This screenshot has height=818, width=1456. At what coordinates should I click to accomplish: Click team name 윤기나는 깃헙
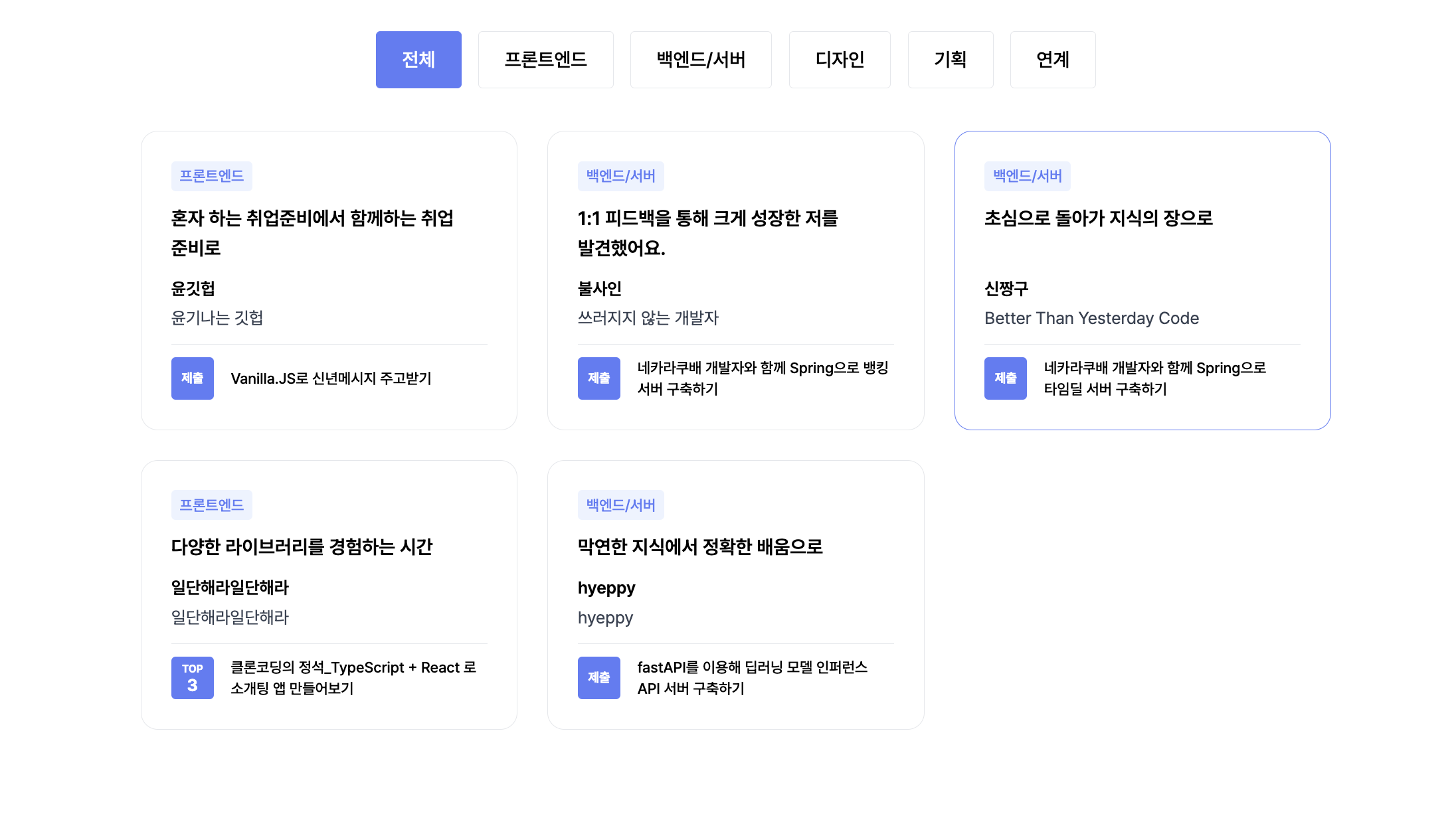(217, 318)
